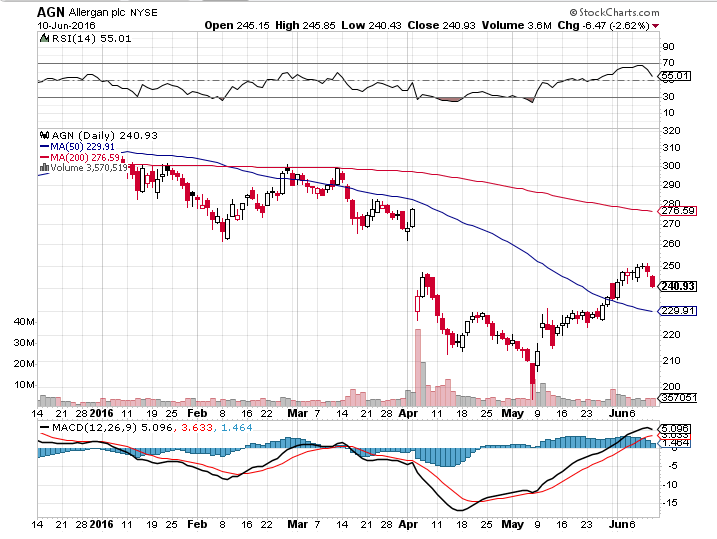Click the Volume 3,570,519 legend text
The width and height of the screenshot is (717, 539).
point(89,168)
